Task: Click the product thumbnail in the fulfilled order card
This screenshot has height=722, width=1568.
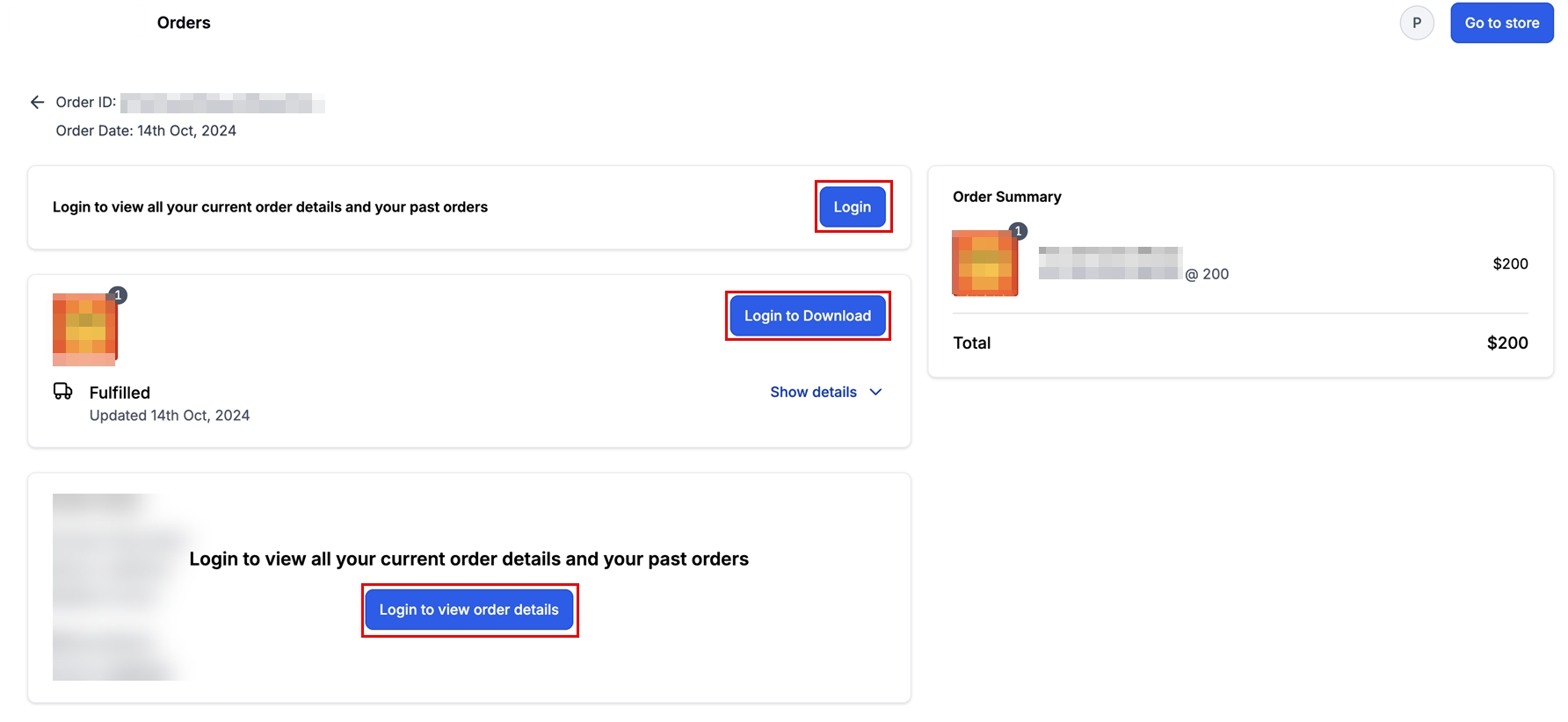Action: coord(84,331)
